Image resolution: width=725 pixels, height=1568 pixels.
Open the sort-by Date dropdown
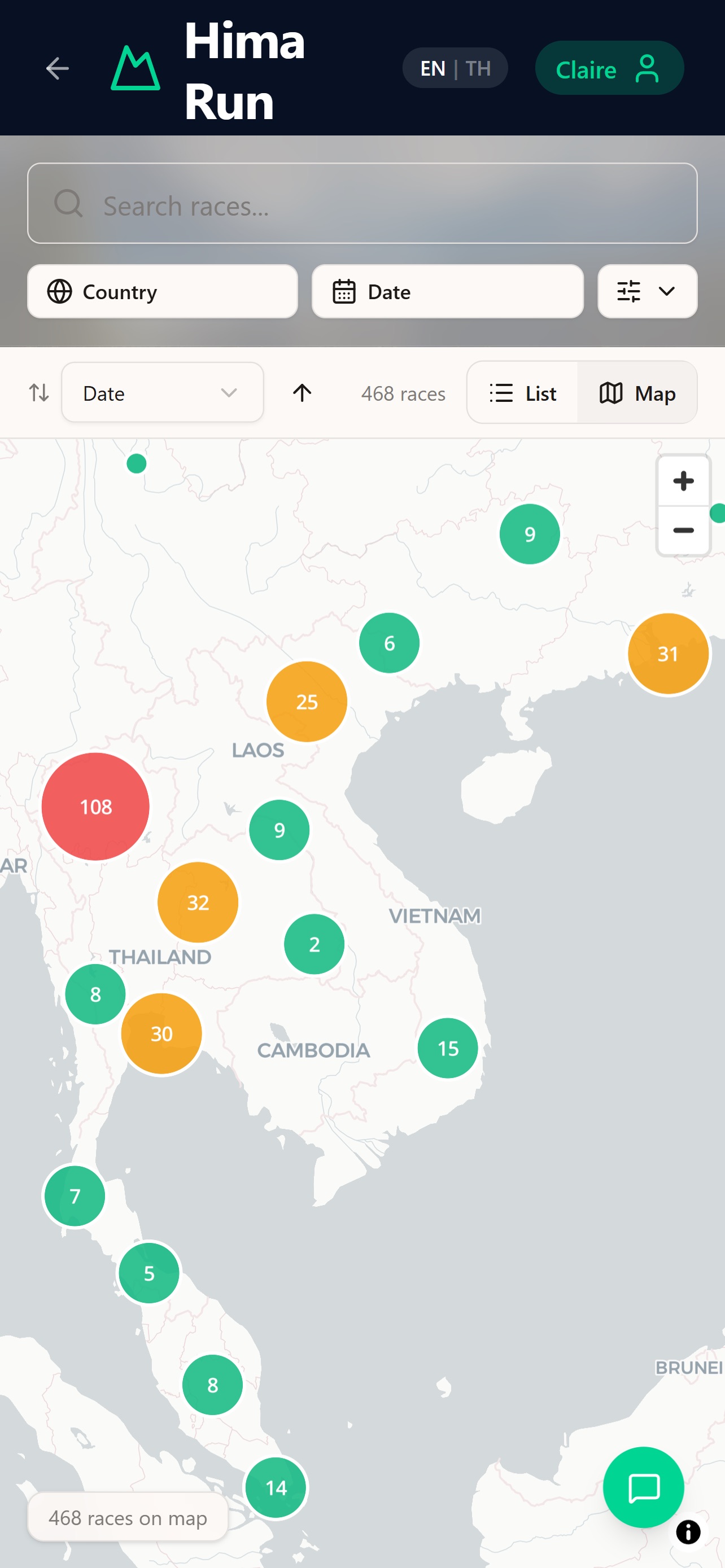tap(163, 393)
